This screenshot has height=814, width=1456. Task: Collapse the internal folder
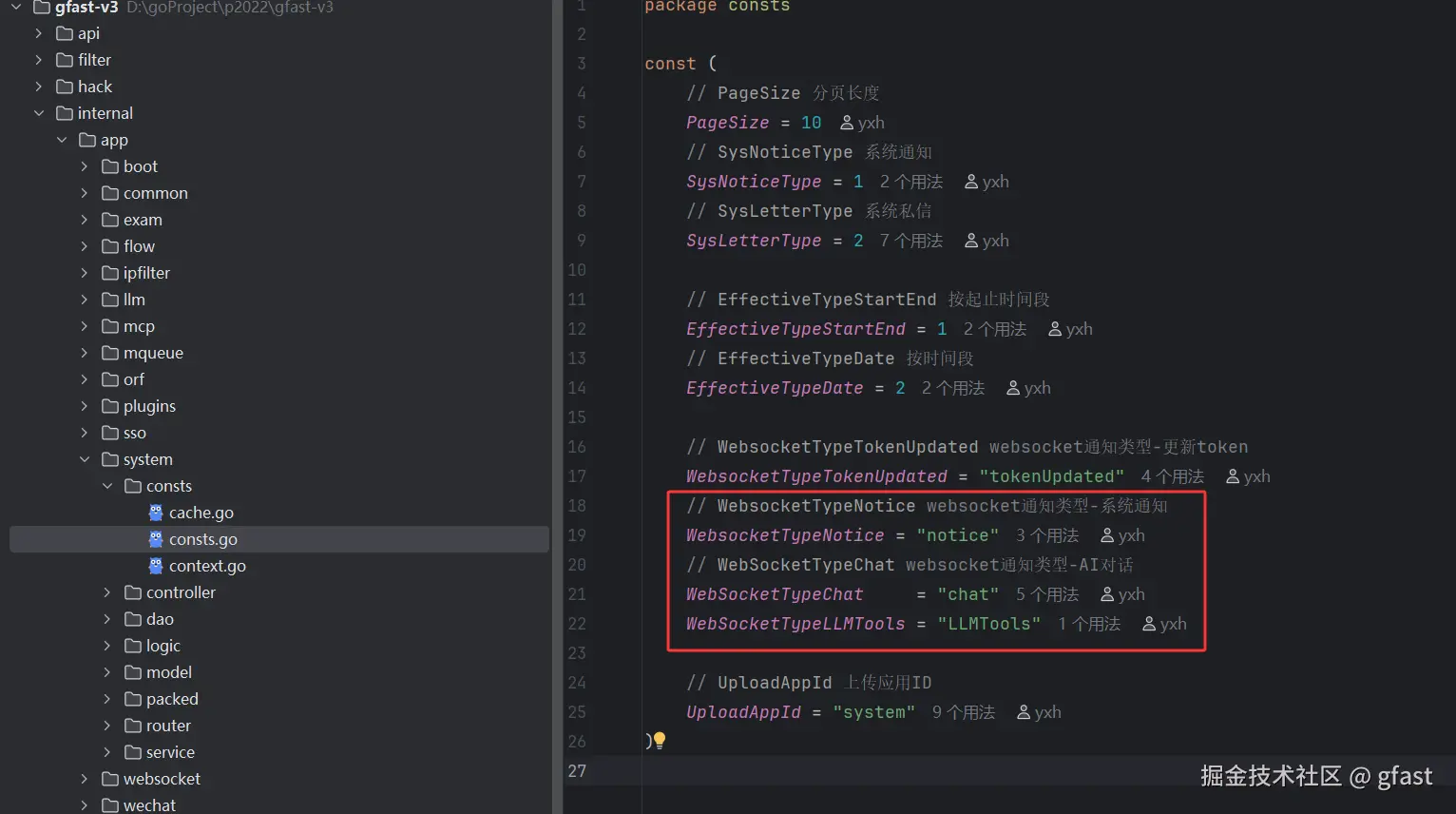(x=39, y=113)
